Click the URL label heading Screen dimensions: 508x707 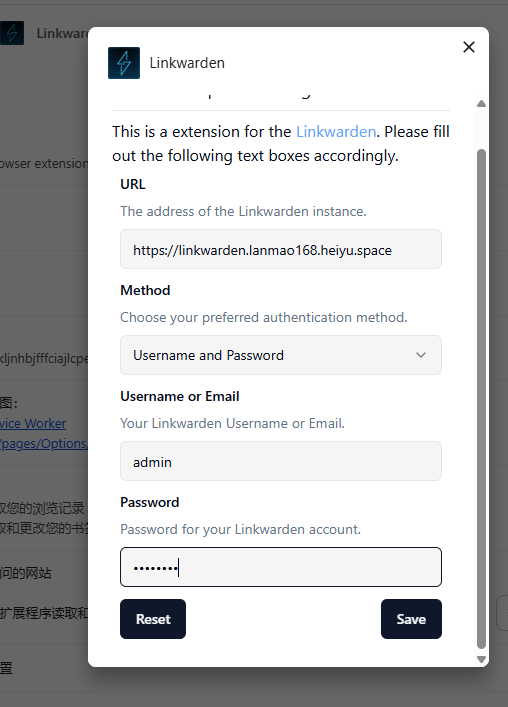tap(133, 184)
